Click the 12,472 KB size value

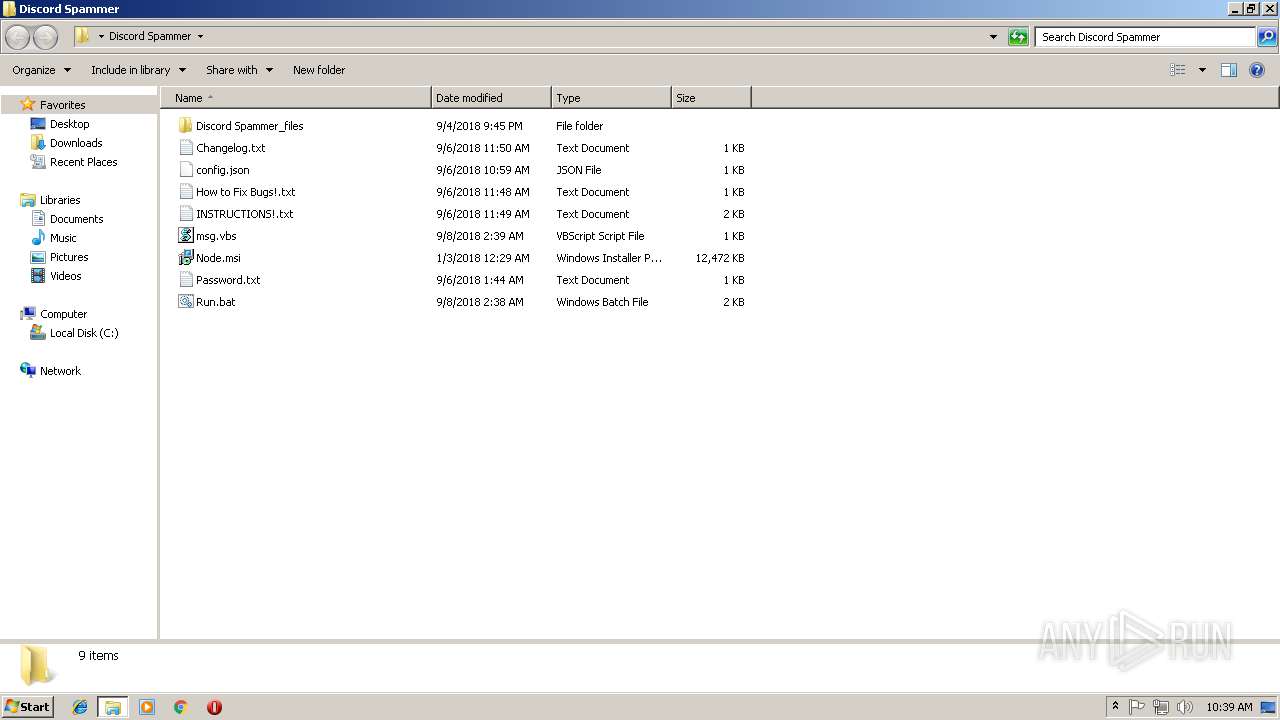pos(720,258)
